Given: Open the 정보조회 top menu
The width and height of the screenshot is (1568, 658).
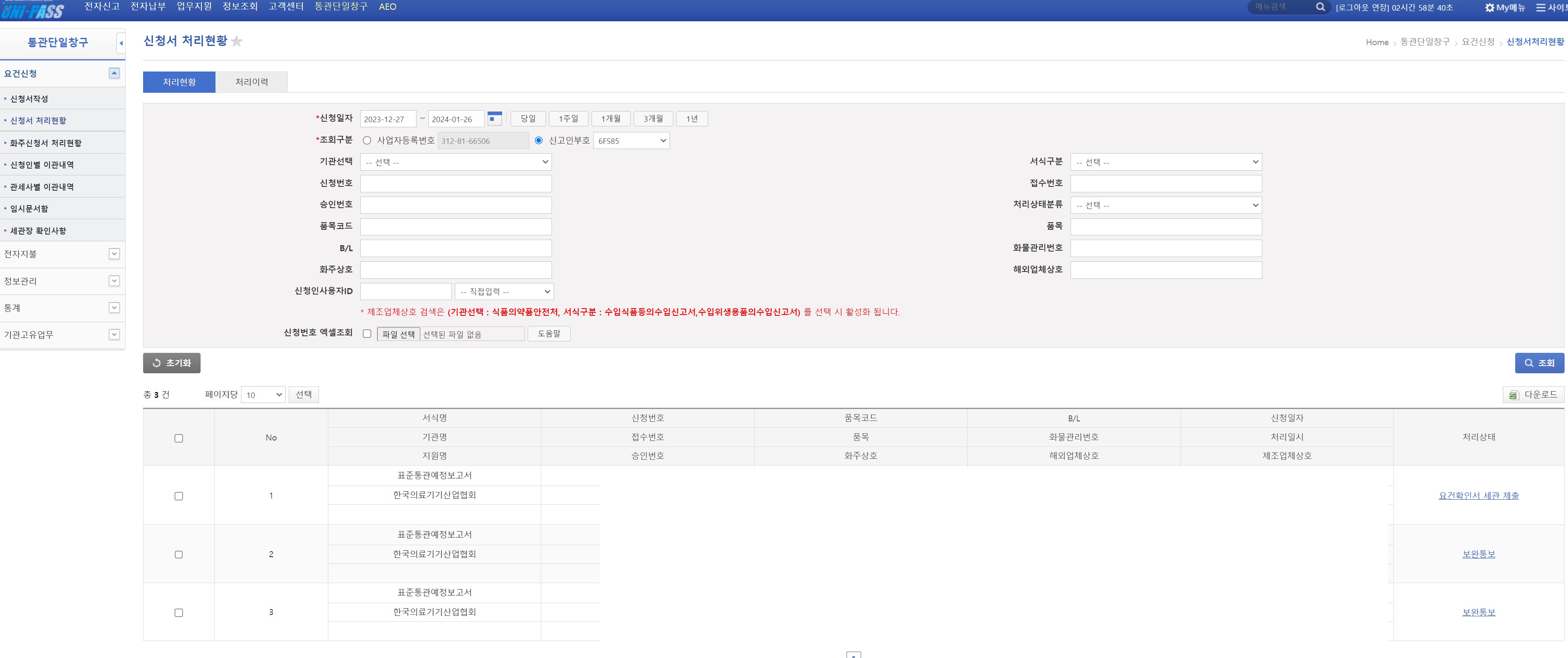Looking at the screenshot, I should 240,7.
